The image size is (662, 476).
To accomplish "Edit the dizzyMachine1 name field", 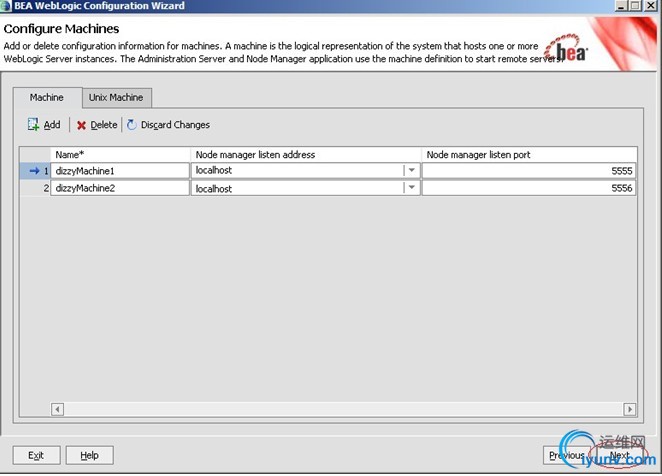I will pyautogui.click(x=120, y=171).
